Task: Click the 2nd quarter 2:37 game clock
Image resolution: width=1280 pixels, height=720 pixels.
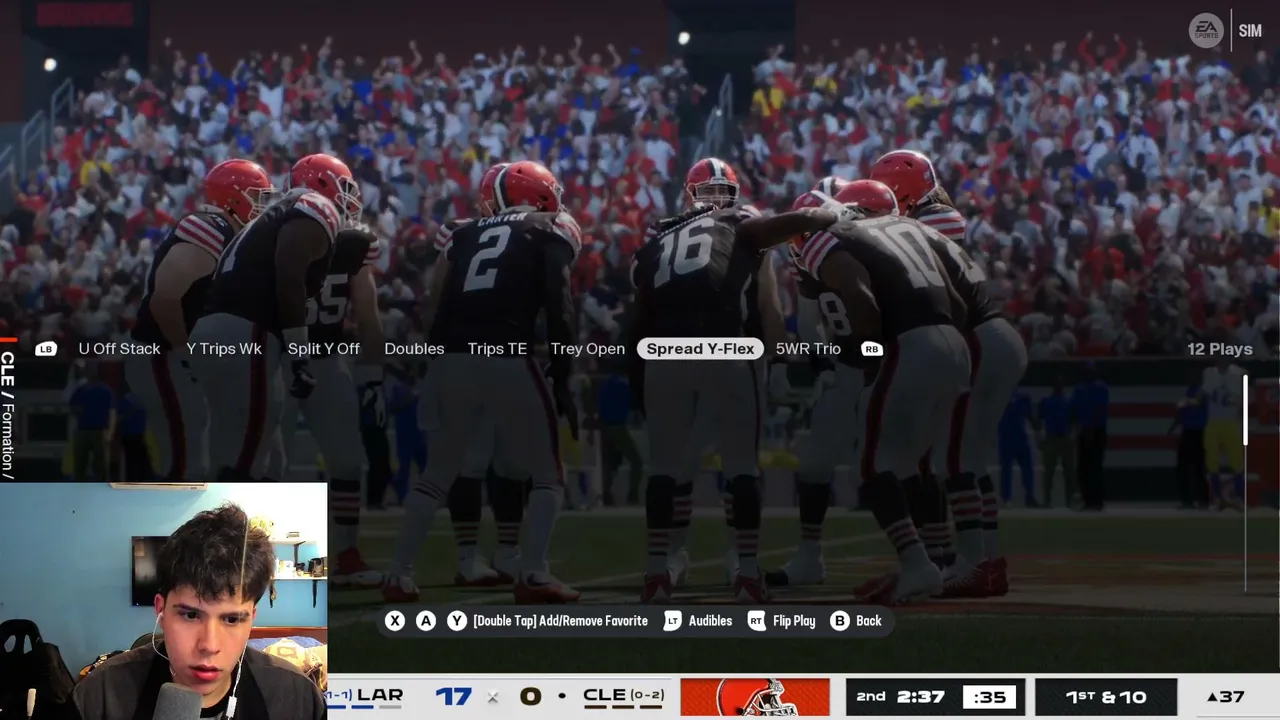Action: pyautogui.click(x=900, y=697)
